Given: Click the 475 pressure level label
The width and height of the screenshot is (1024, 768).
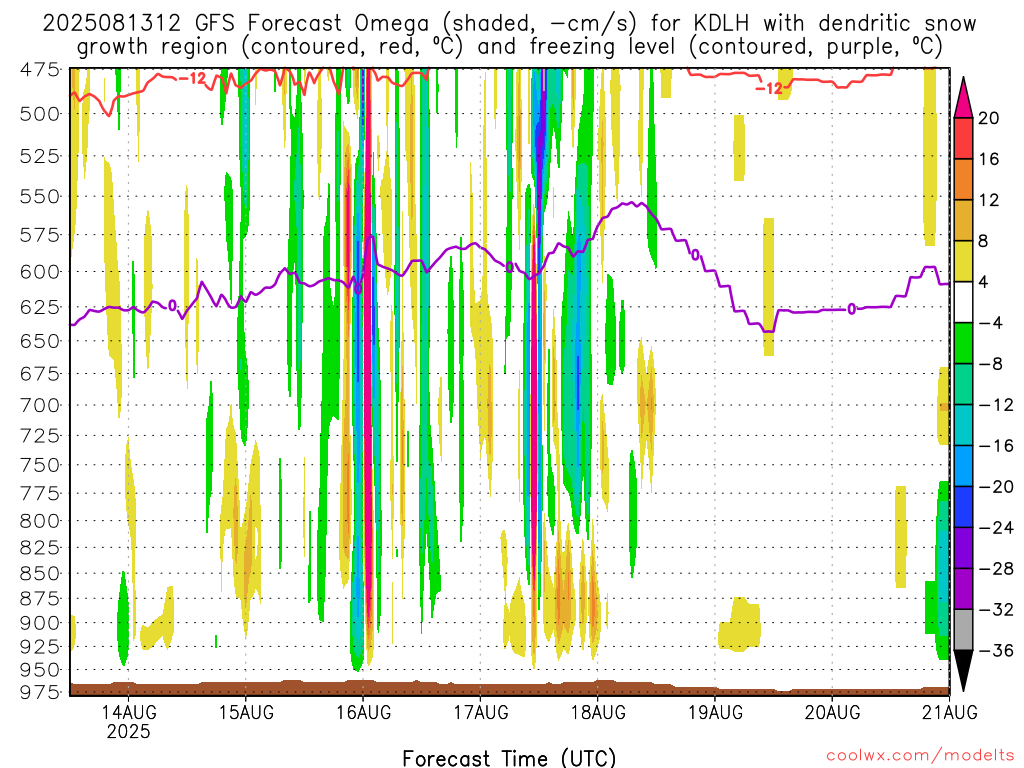Looking at the screenshot, I should [40, 69].
